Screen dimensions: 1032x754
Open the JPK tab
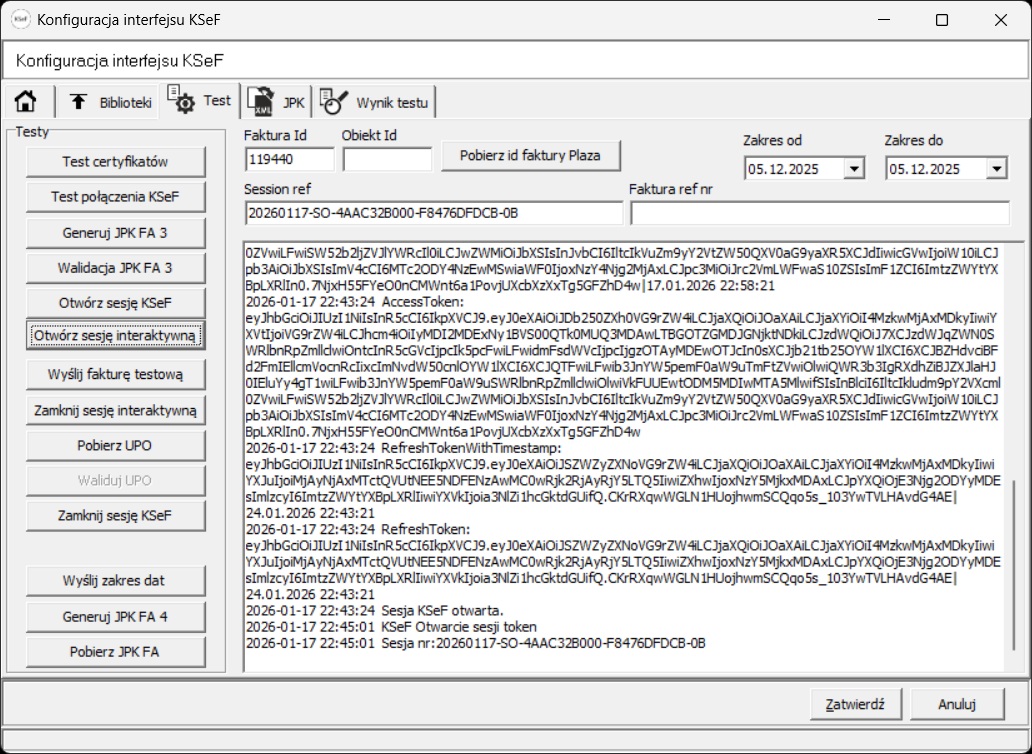pyautogui.click(x=276, y=103)
